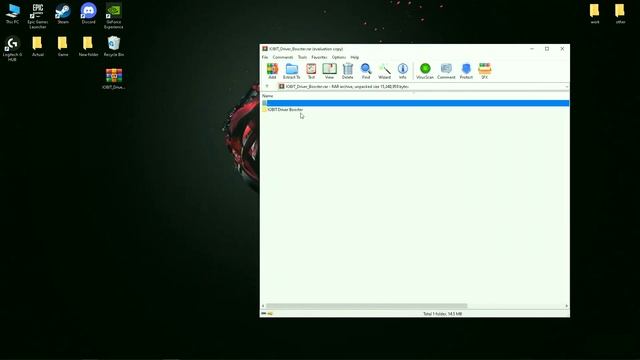640x360 pixels.
Task: Open the Tools menu
Action: point(302,58)
